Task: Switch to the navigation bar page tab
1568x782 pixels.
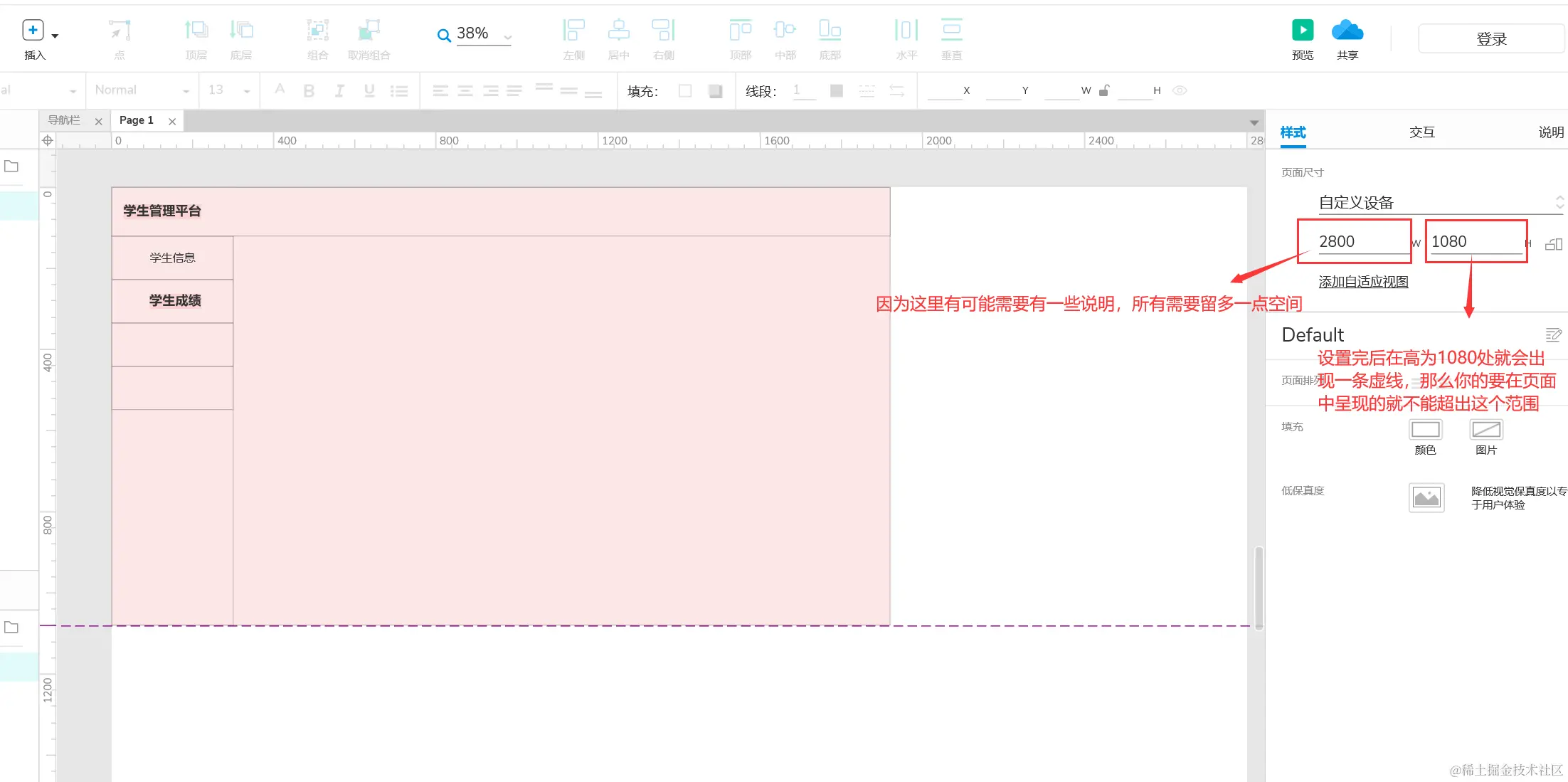Action: [x=65, y=120]
